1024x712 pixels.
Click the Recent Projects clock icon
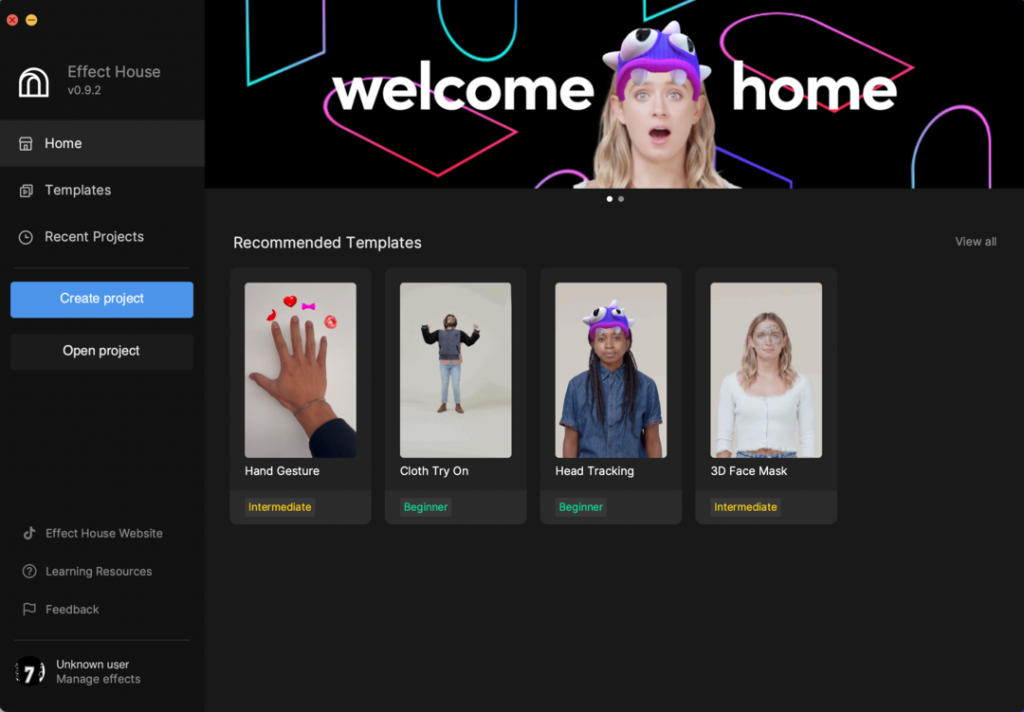click(25, 237)
